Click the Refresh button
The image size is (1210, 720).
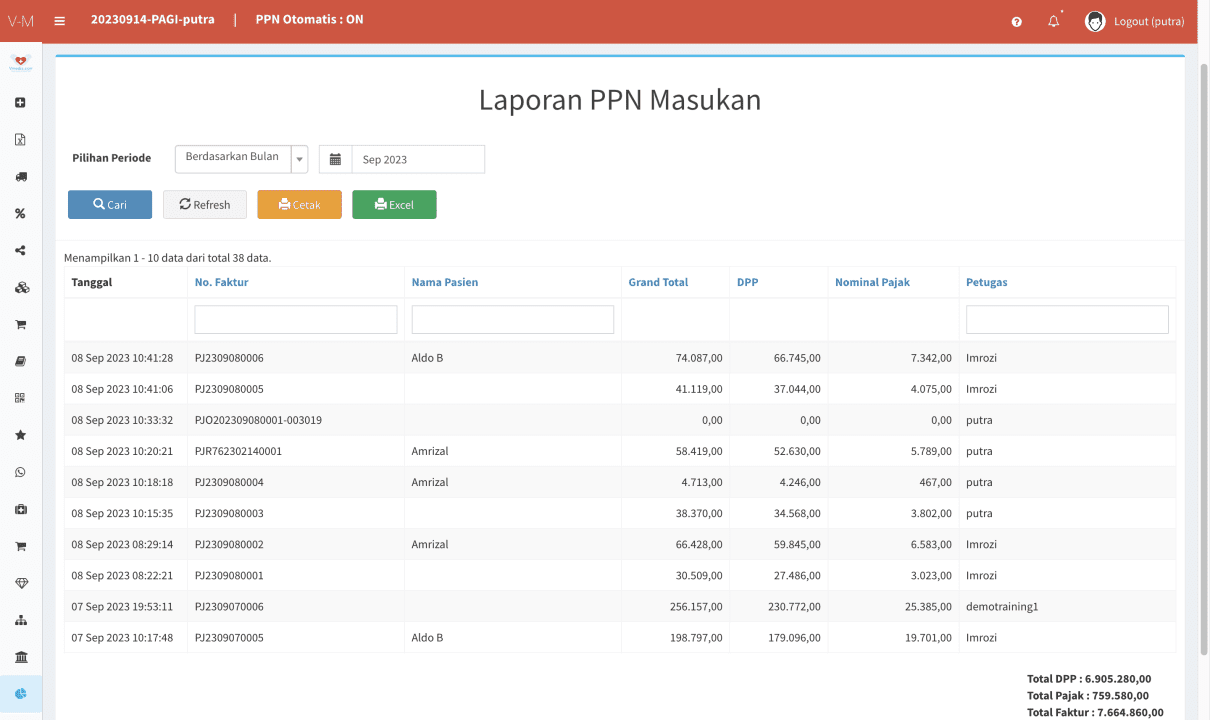click(x=205, y=205)
